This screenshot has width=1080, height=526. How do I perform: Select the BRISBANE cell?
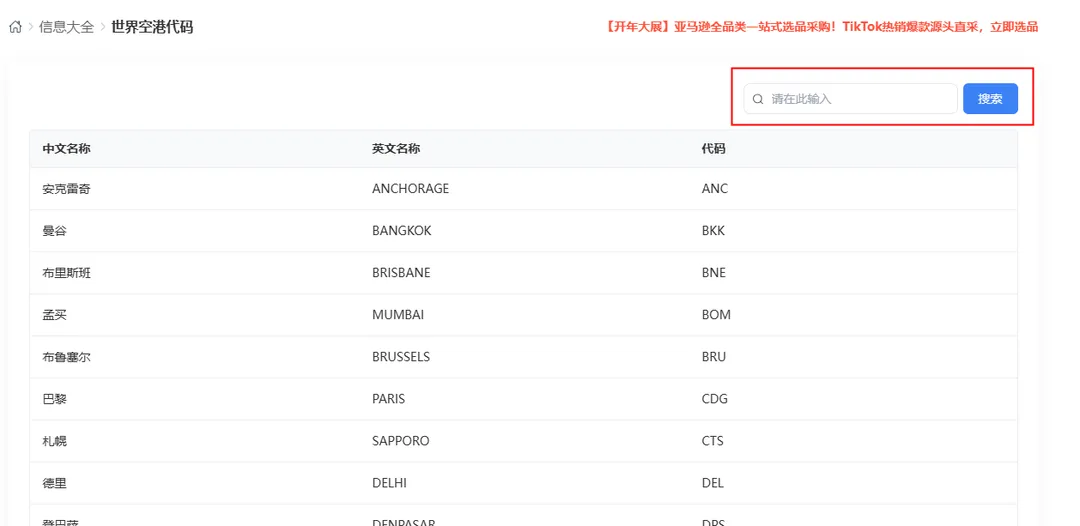(401, 273)
